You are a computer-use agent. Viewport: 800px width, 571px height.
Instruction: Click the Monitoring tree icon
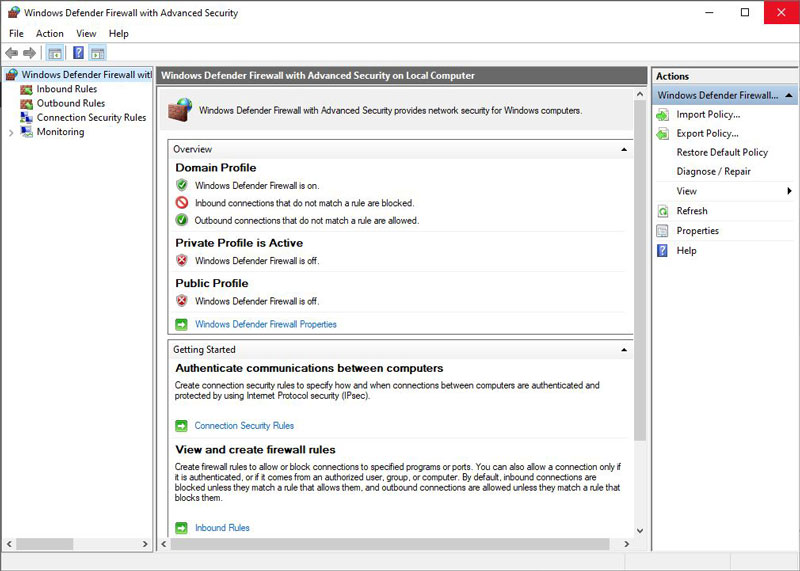tap(26, 132)
